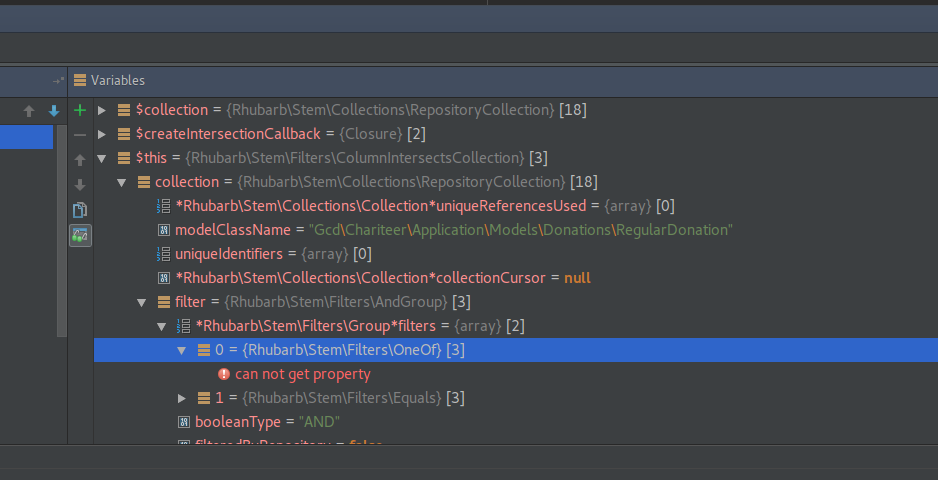Click the move watch up arrow
This screenshot has width=938, height=480.
pos(80,160)
